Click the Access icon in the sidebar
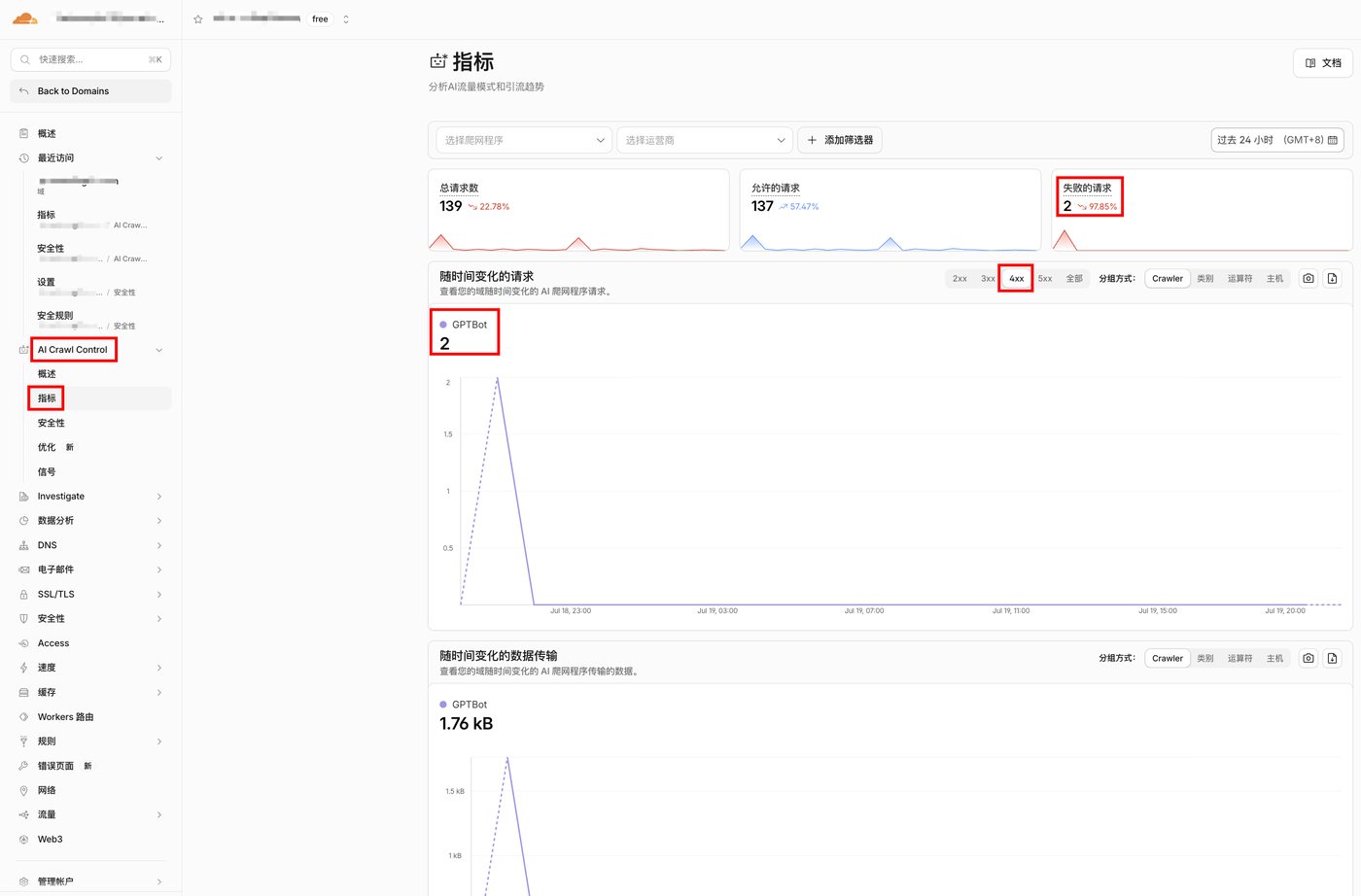Image resolution: width=1361 pixels, height=896 pixels. (23, 643)
